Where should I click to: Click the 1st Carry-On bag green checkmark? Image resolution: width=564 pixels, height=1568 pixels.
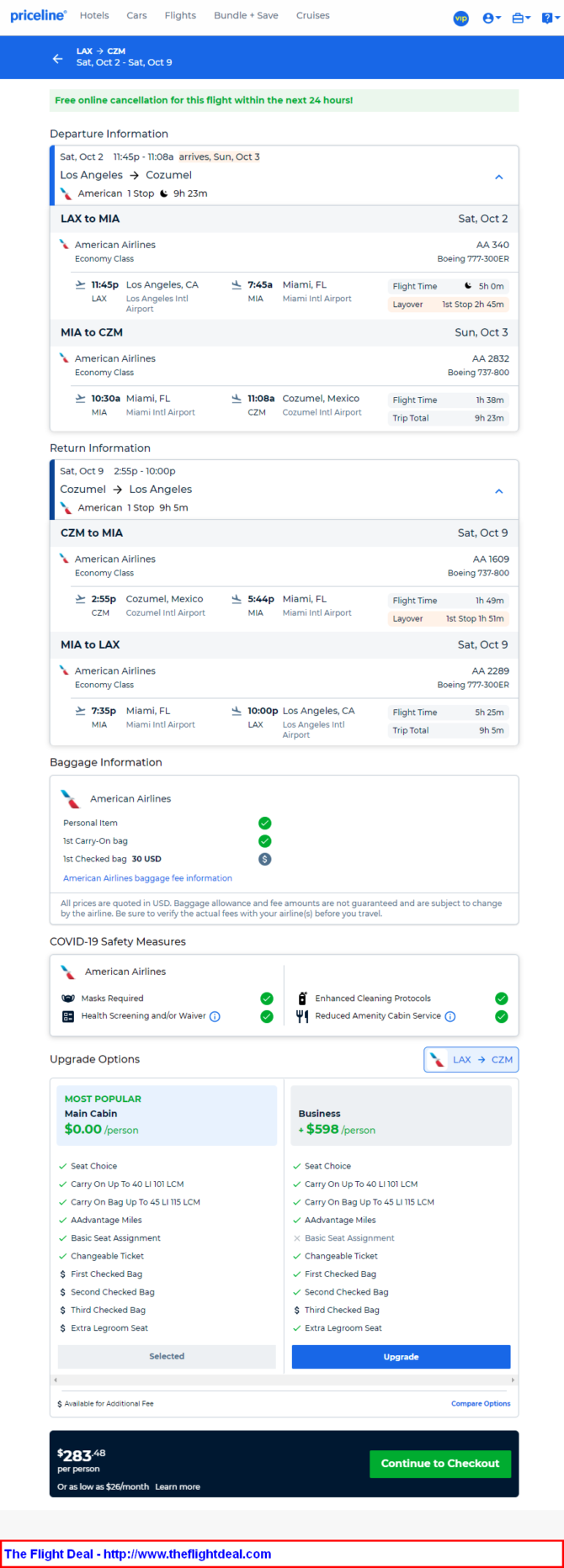click(x=264, y=841)
